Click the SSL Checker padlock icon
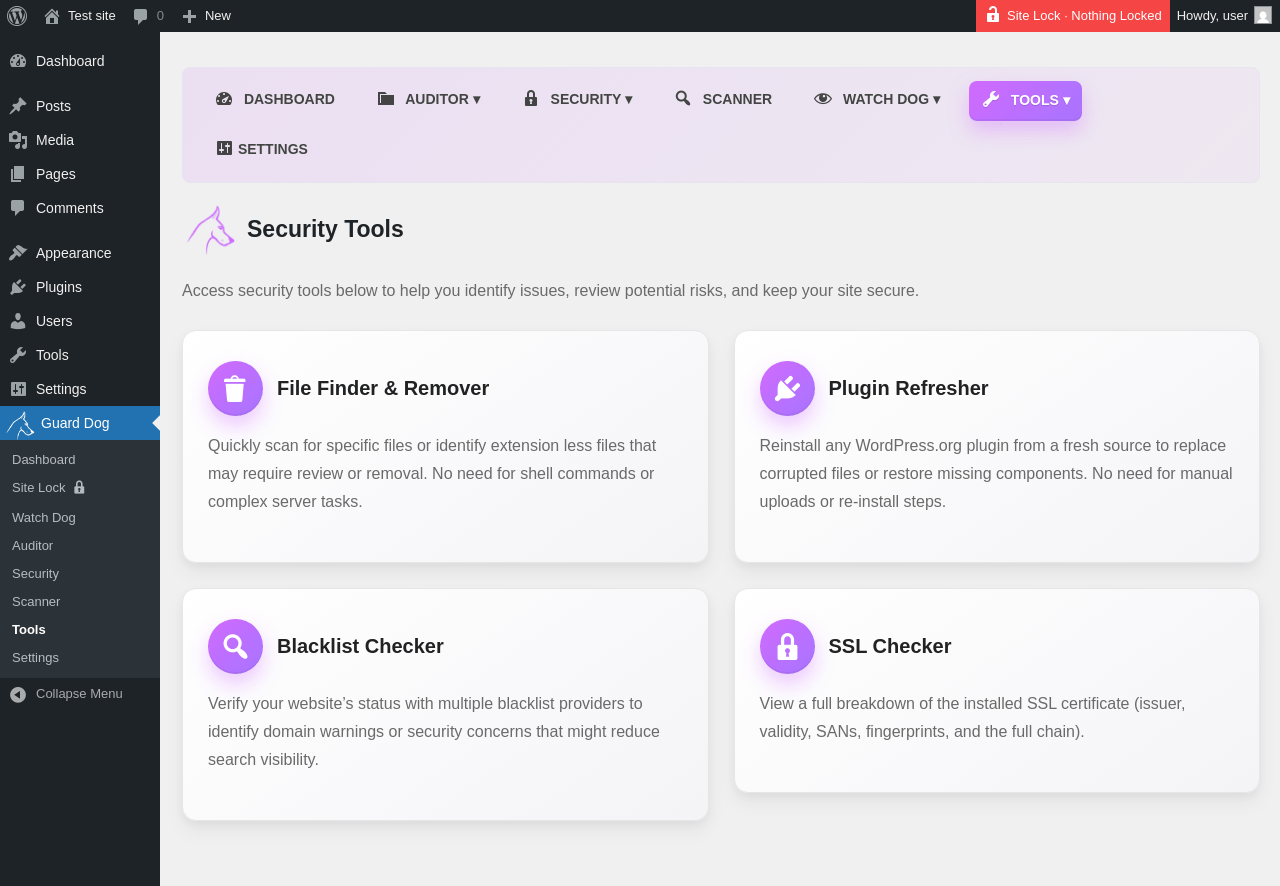The image size is (1280, 886). click(x=787, y=646)
